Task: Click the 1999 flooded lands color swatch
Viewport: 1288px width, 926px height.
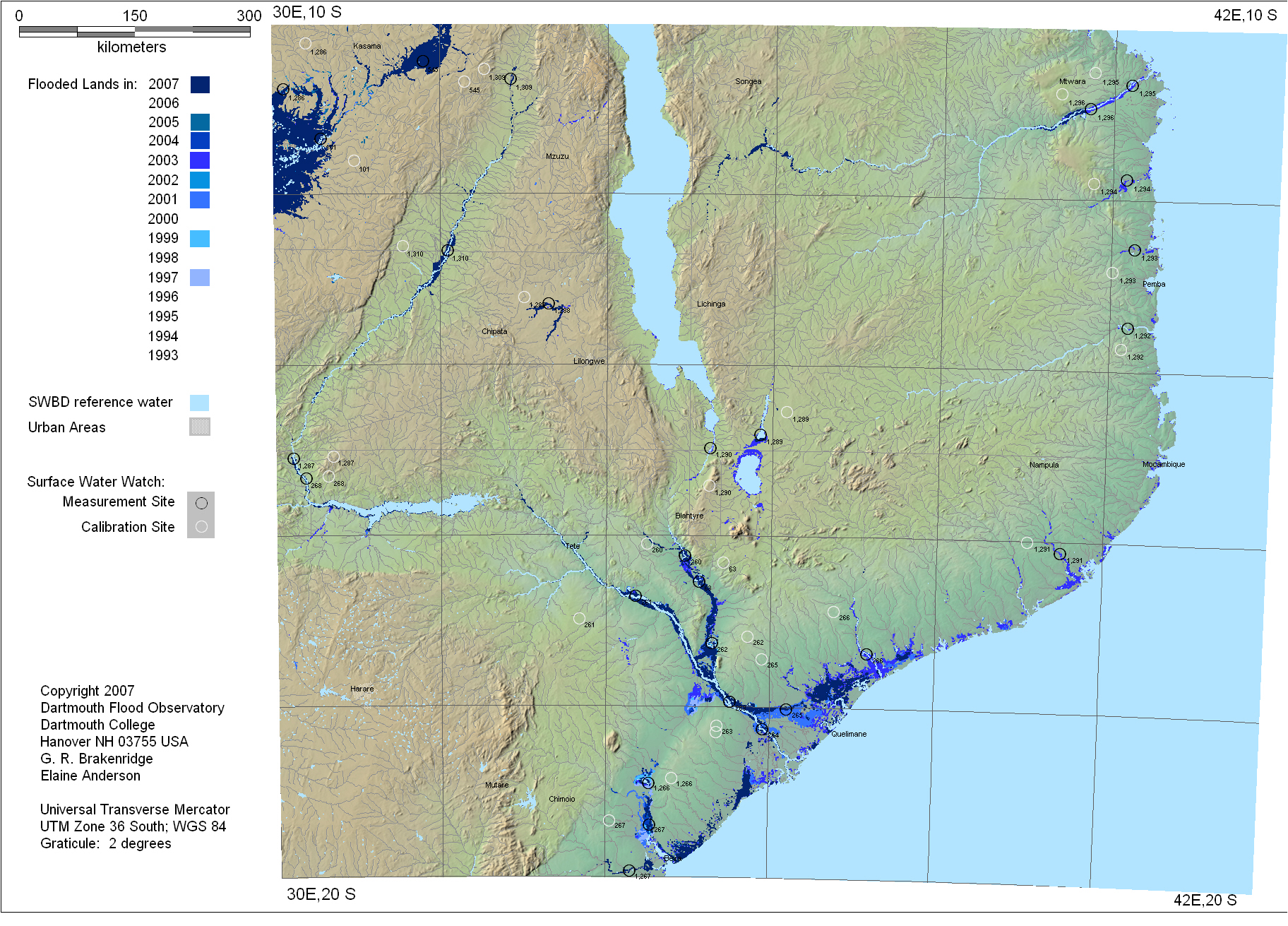Action: (x=200, y=239)
